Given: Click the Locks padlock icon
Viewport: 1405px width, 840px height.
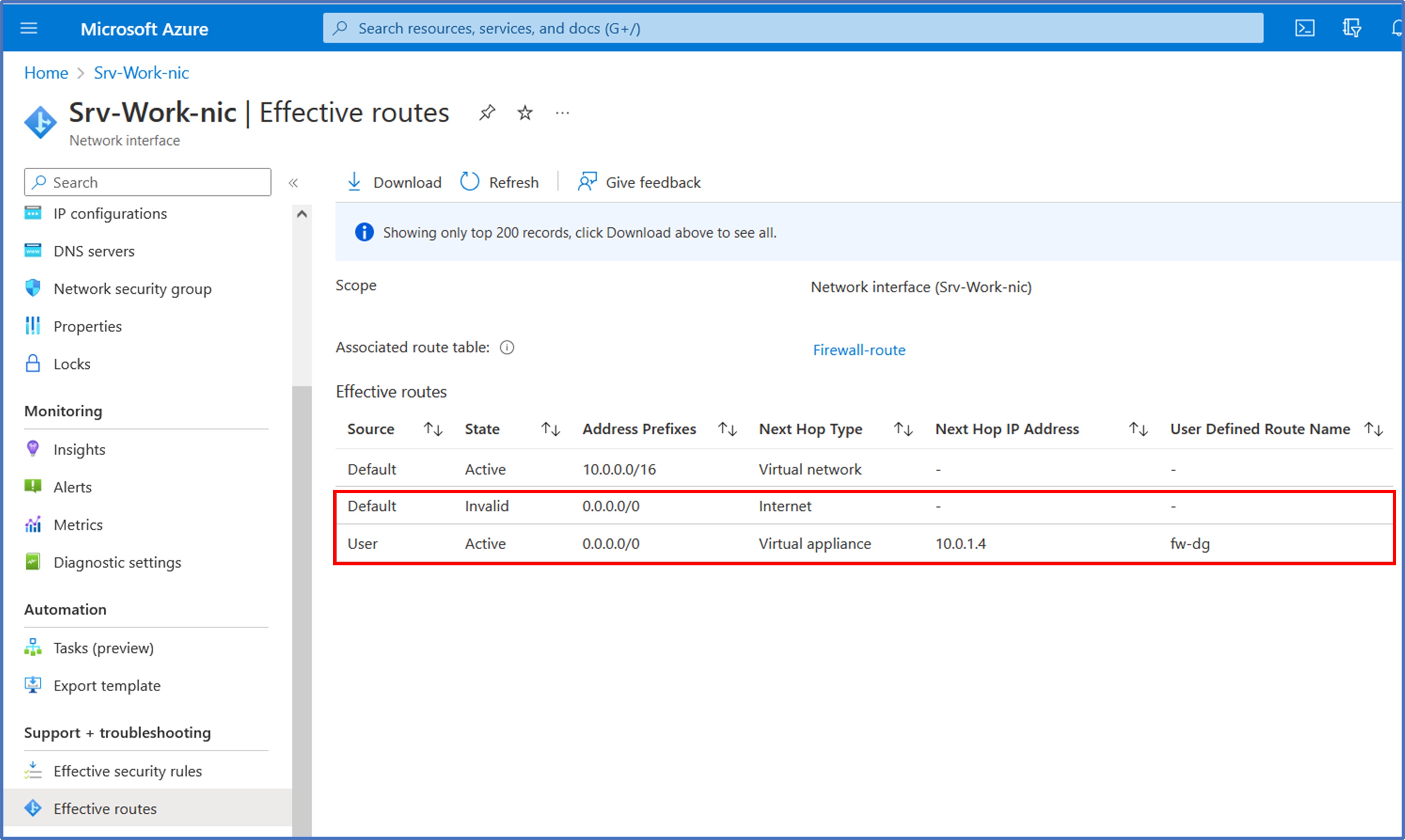Looking at the screenshot, I should (x=33, y=364).
